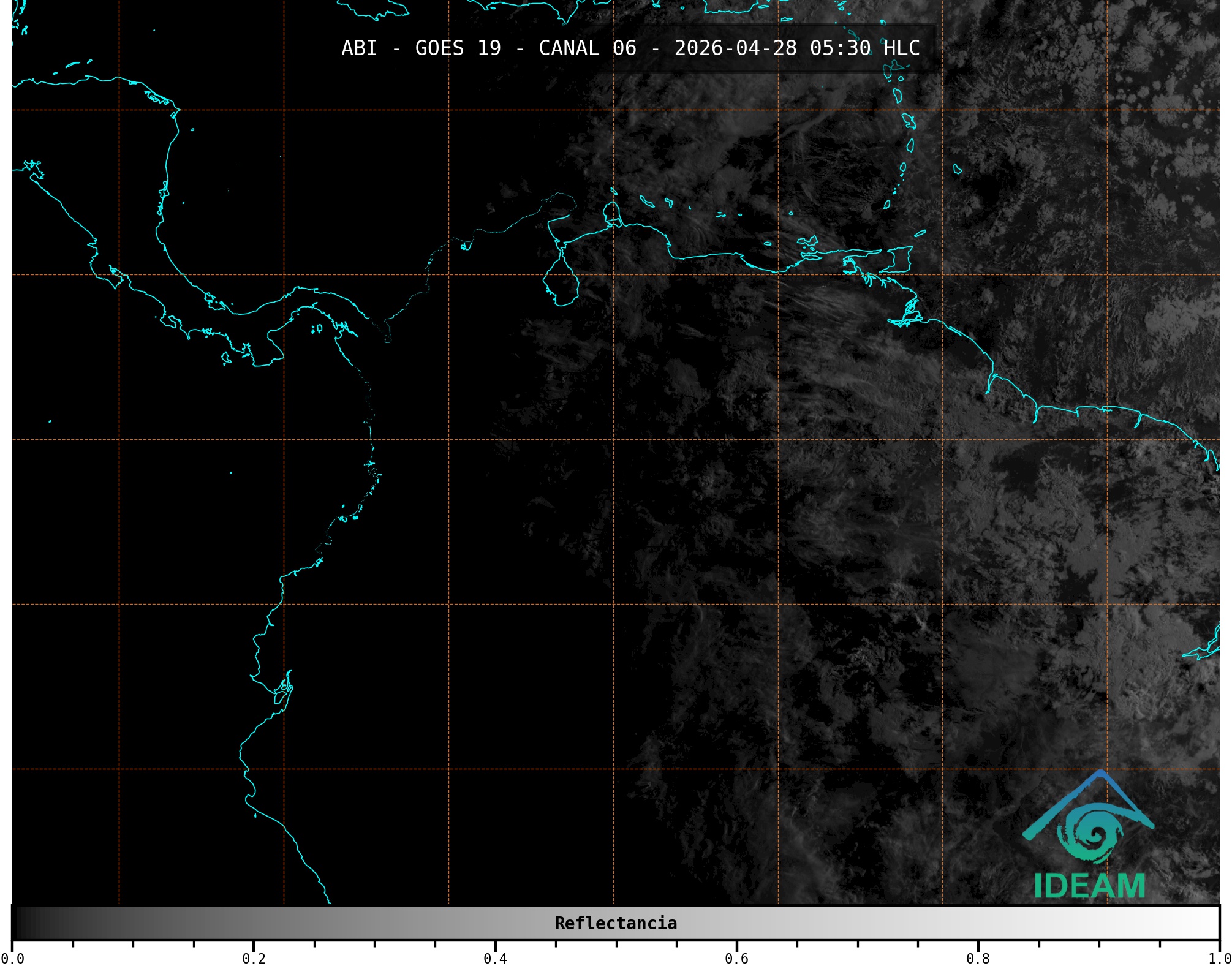The width and height of the screenshot is (1232, 966).
Task: Click the 0.6 tick label on colorbar
Action: 736,958
